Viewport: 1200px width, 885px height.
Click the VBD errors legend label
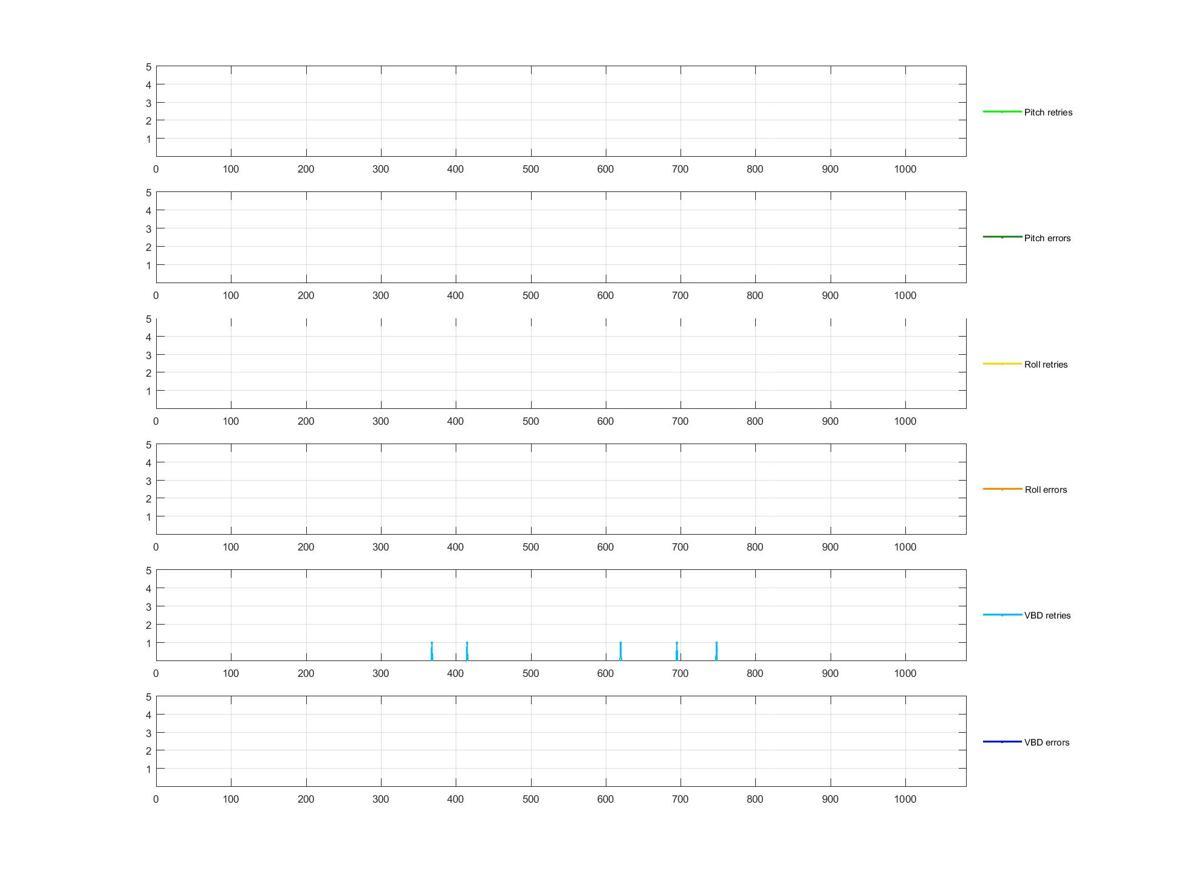pyautogui.click(x=1046, y=742)
